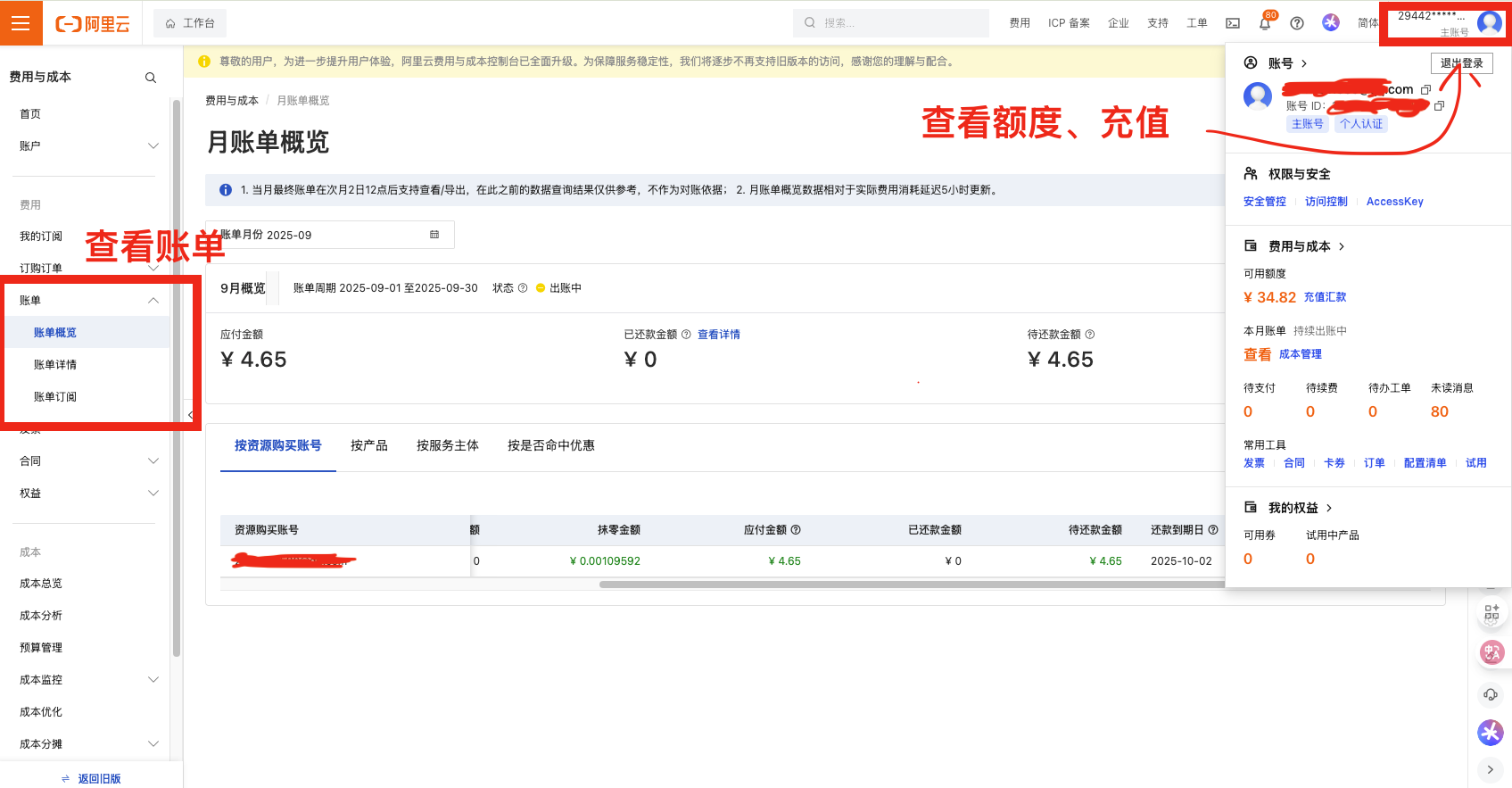Open the 费用 top menu
Viewport: 1512px width, 788px height.
coord(1020,23)
